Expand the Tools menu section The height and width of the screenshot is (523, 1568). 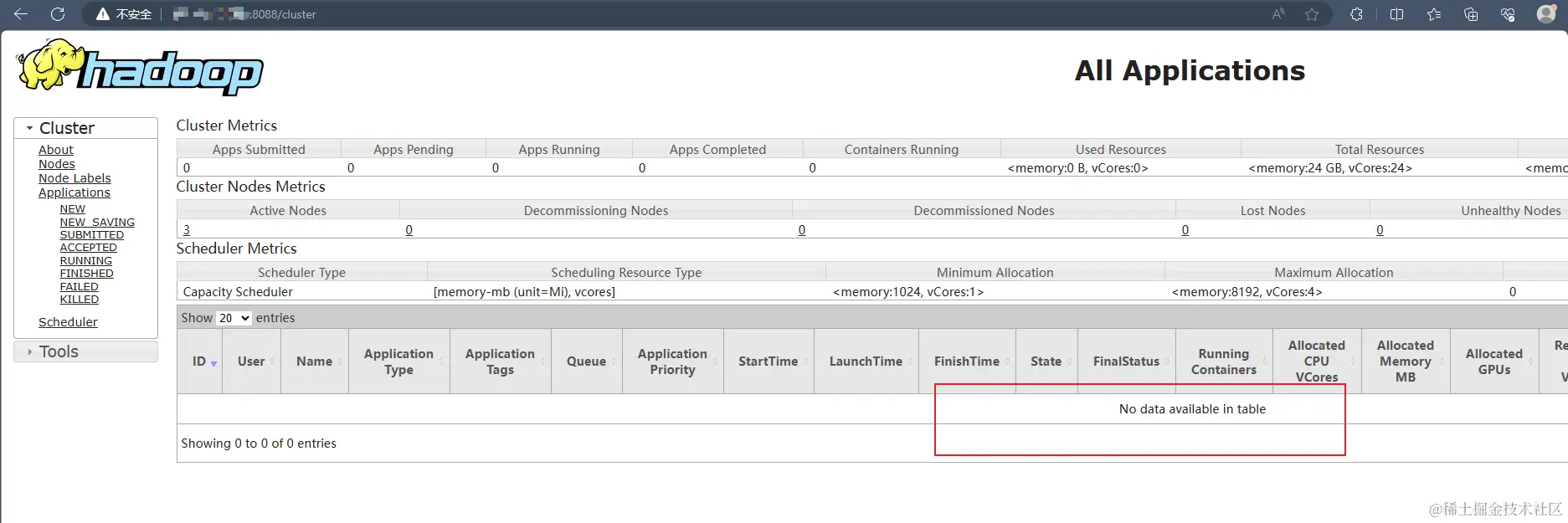pyautogui.click(x=85, y=351)
